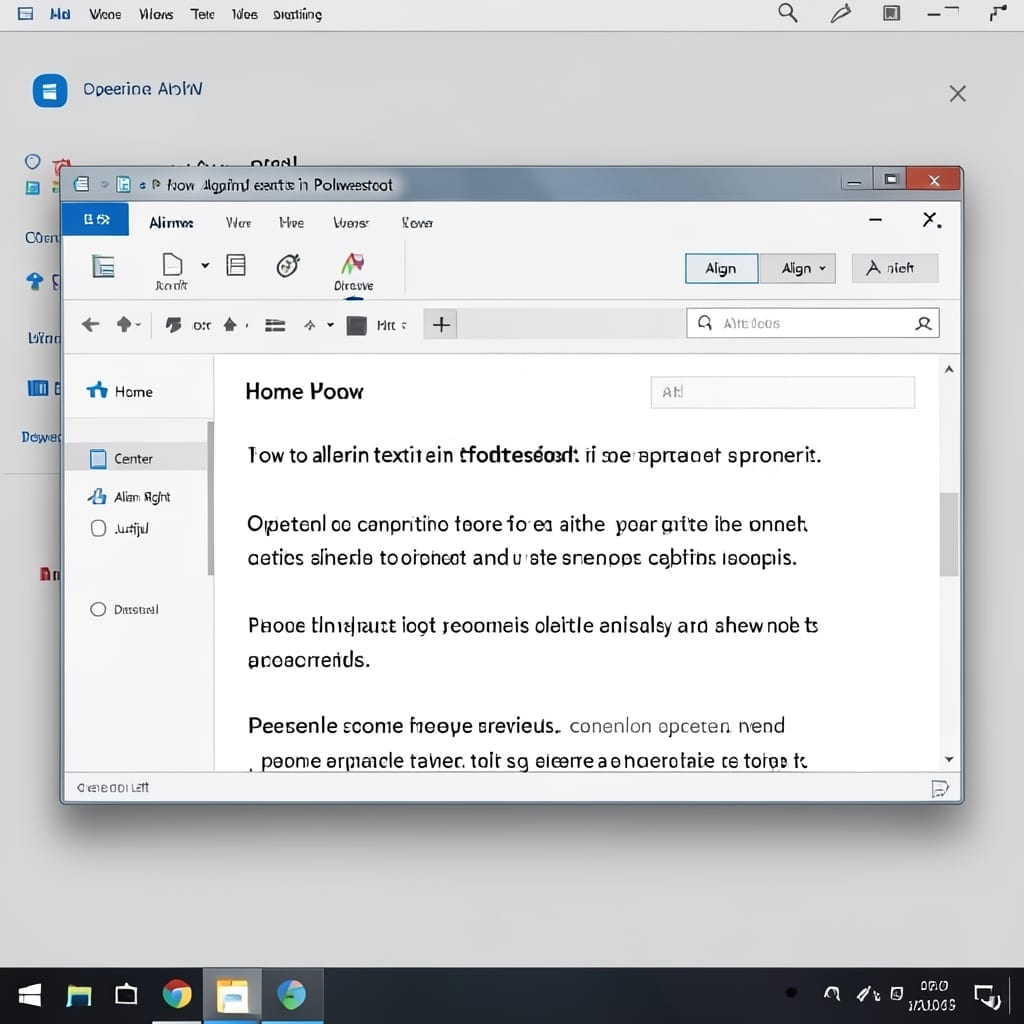
Task: Click the square panel icon in top bar
Action: click(x=891, y=13)
